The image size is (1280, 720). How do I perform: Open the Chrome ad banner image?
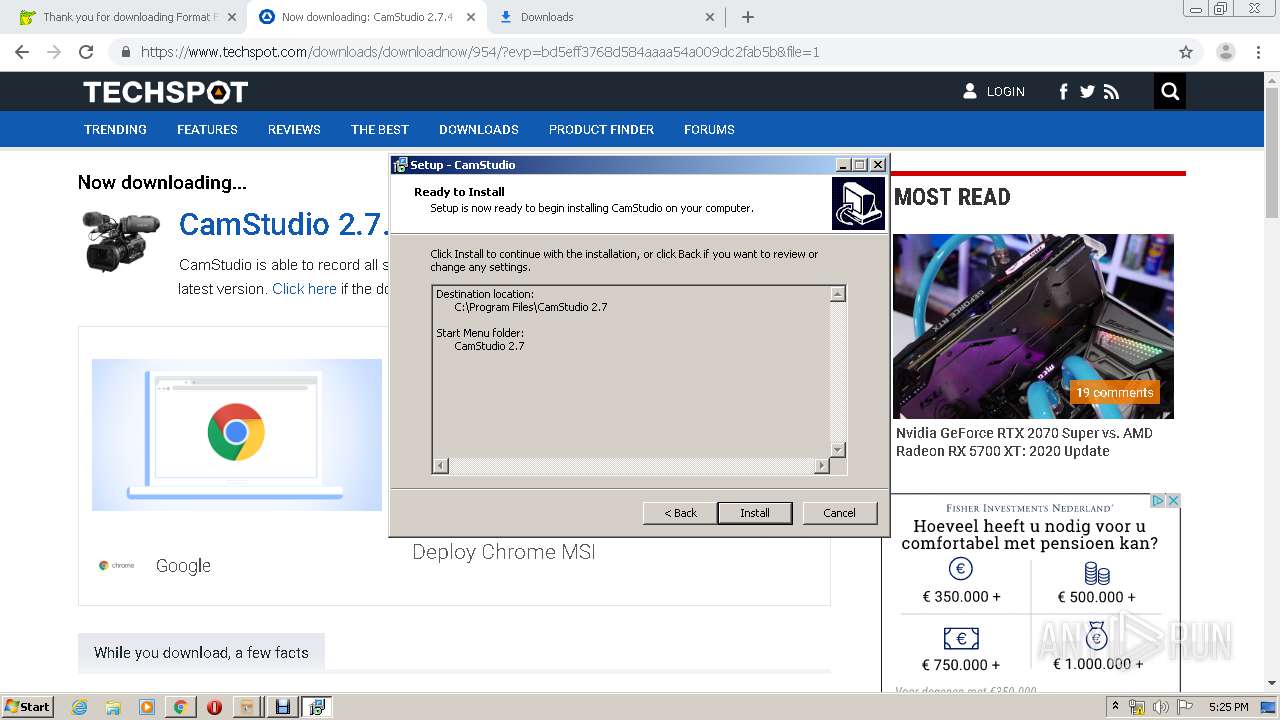pyautogui.click(x=237, y=435)
